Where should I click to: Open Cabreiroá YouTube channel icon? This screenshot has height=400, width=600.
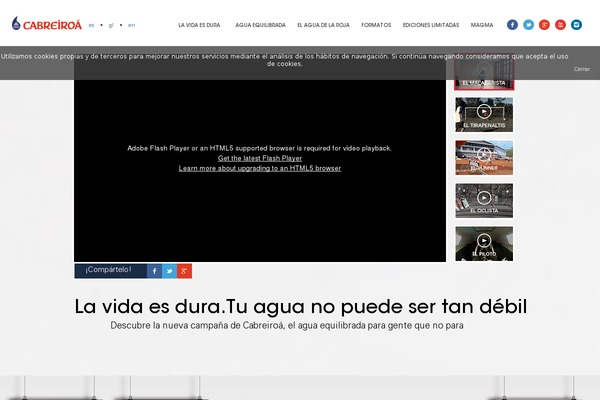click(560, 25)
